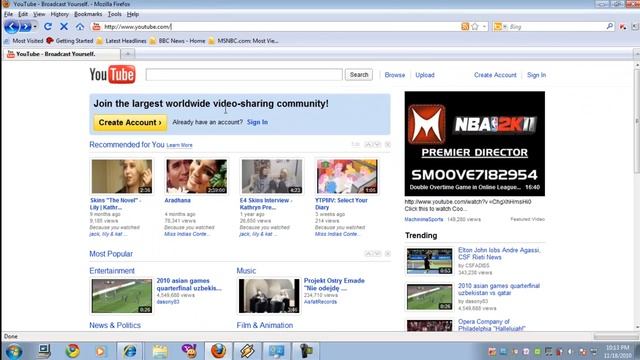Open the Windows Start menu orb
Image resolution: width=640 pixels, height=360 pixels.
(x=13, y=351)
